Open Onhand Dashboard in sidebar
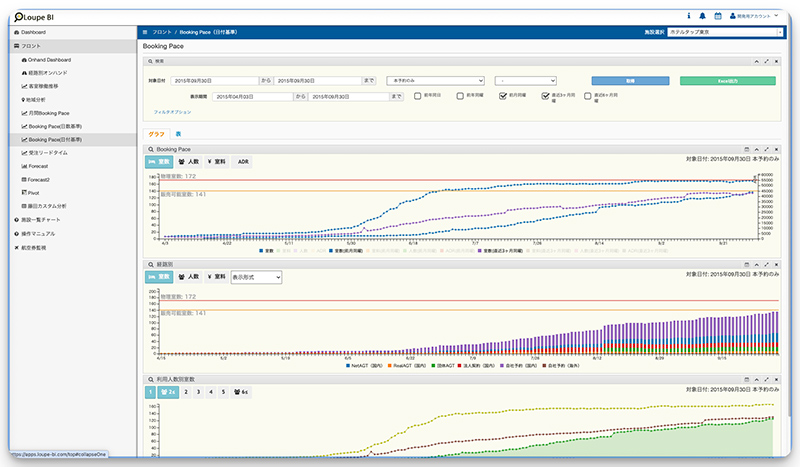 pos(48,60)
